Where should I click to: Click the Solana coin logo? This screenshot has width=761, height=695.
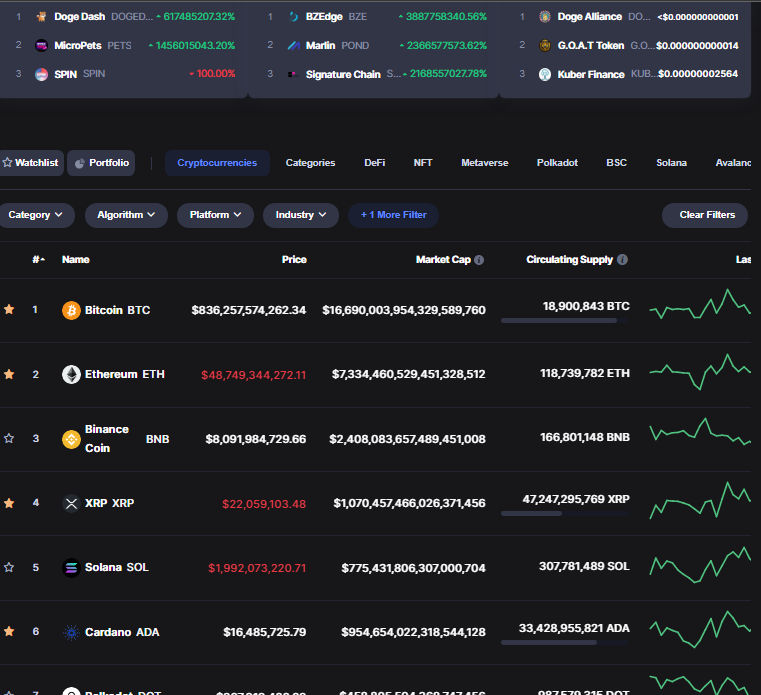pyautogui.click(x=71, y=567)
